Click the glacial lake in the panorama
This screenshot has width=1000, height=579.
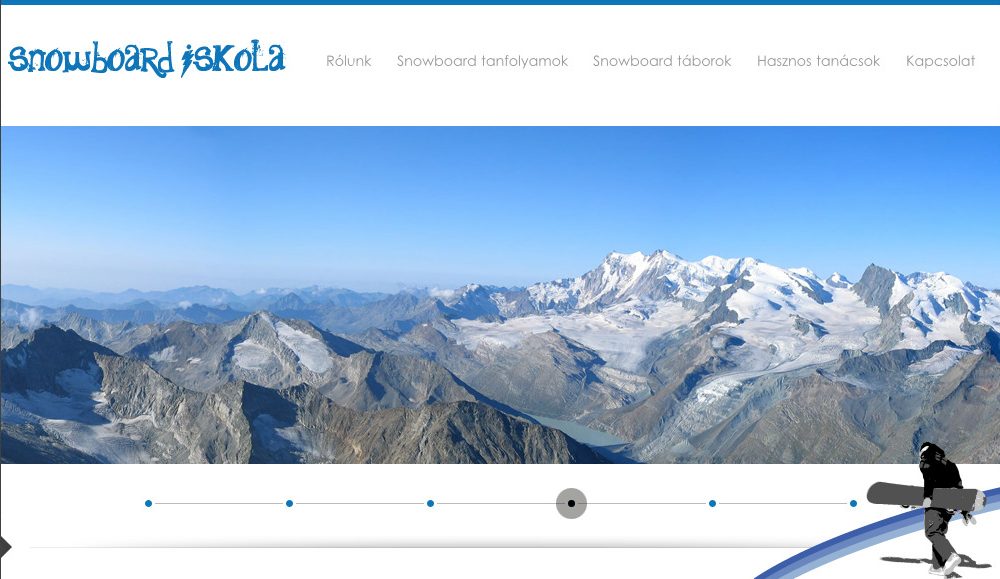[577, 432]
